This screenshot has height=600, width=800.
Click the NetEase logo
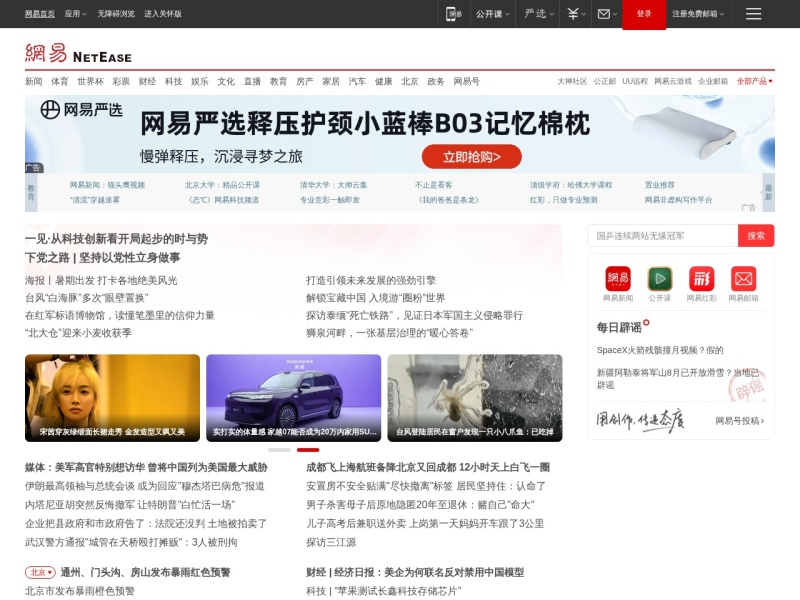[78, 53]
